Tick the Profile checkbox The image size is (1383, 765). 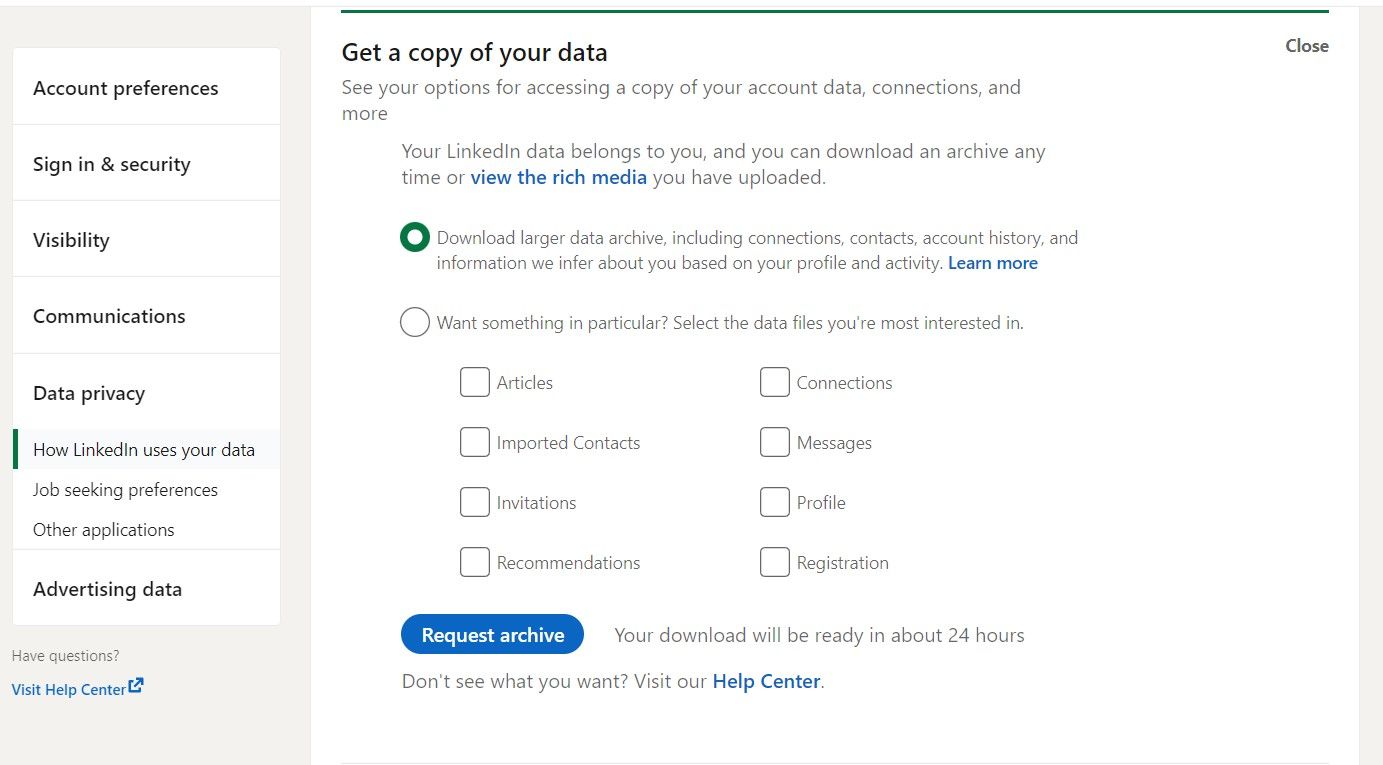click(775, 503)
